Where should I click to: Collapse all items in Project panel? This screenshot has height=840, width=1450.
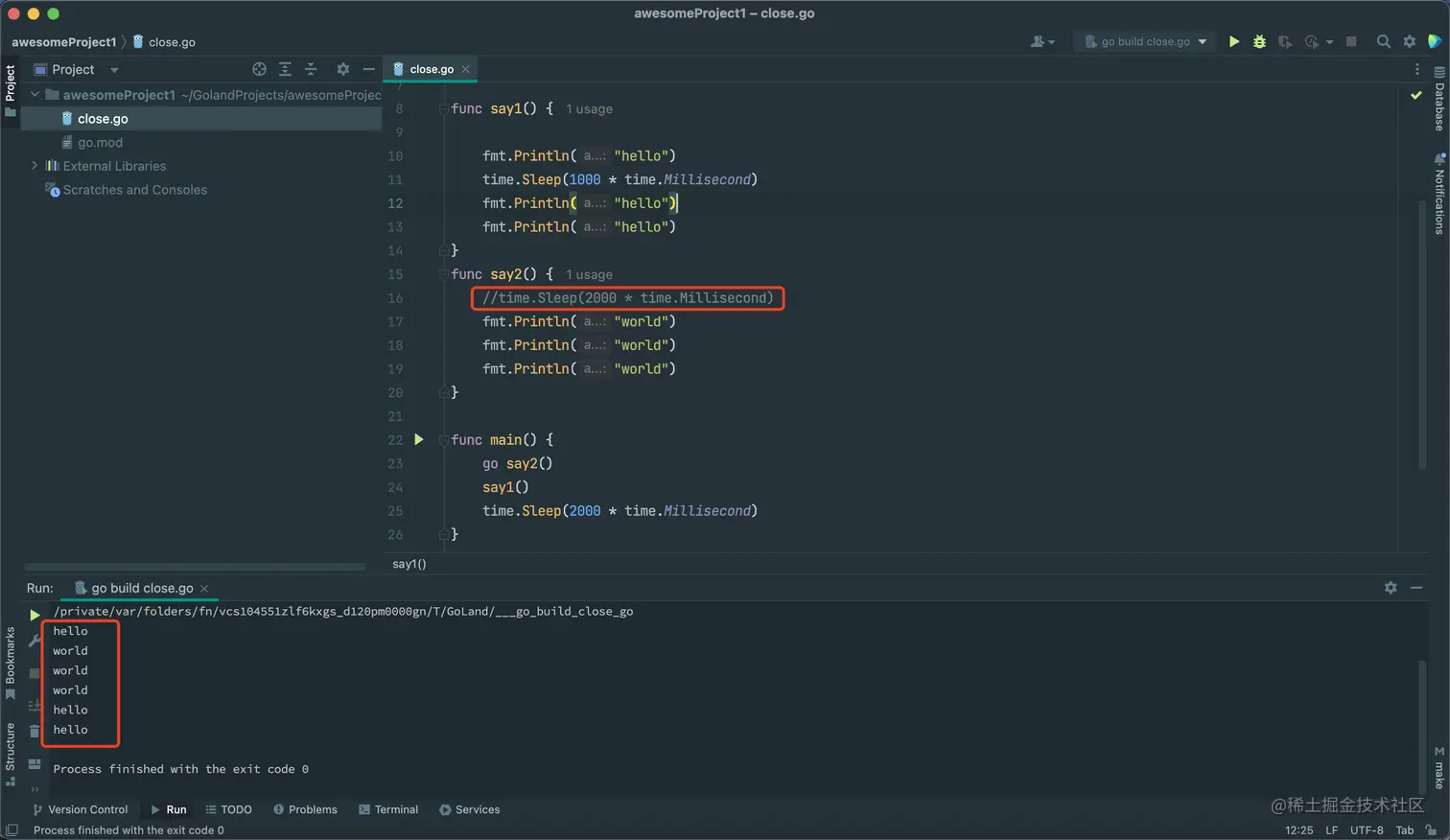pyautogui.click(x=311, y=69)
